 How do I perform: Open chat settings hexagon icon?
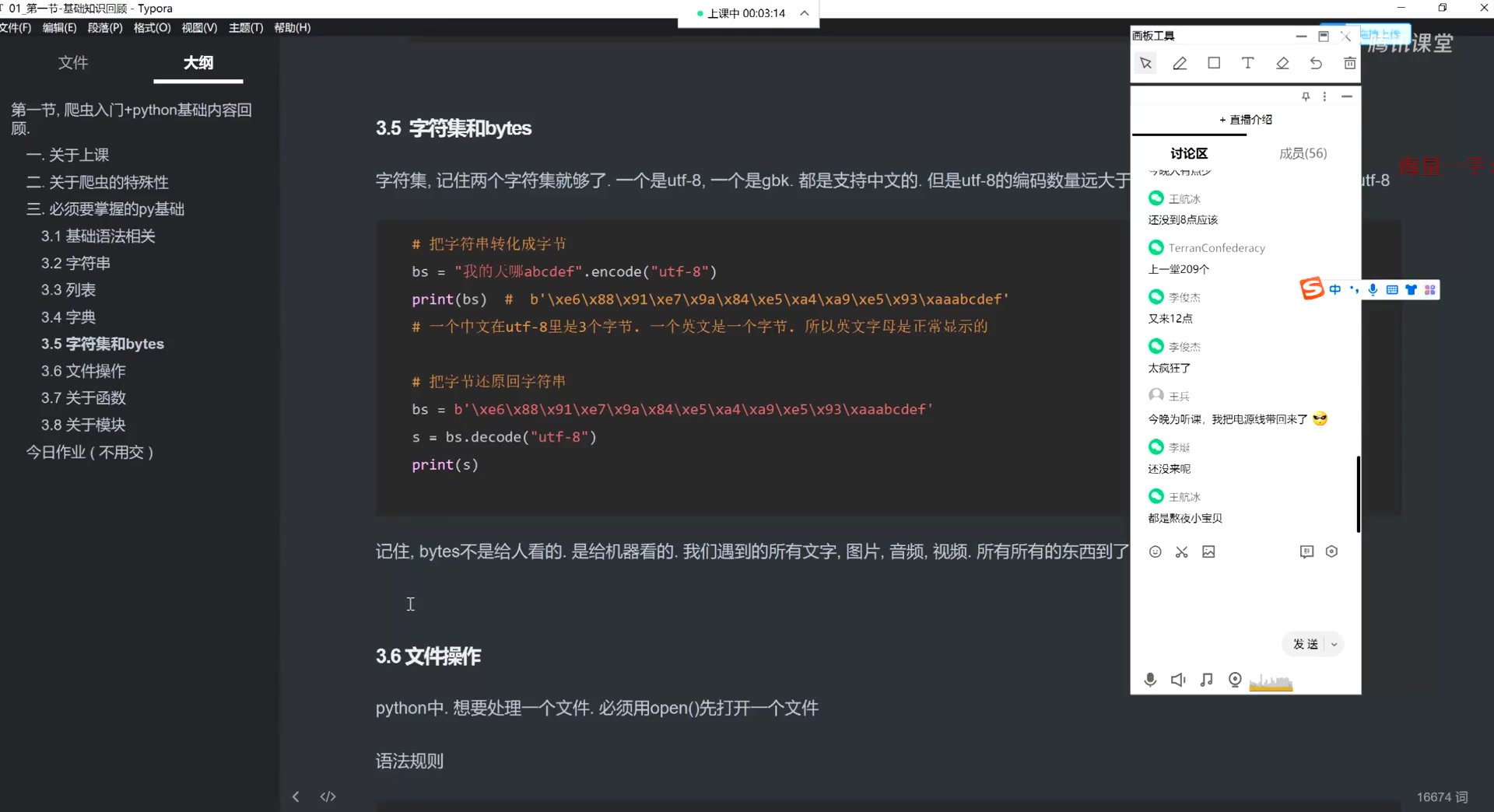[x=1331, y=551]
